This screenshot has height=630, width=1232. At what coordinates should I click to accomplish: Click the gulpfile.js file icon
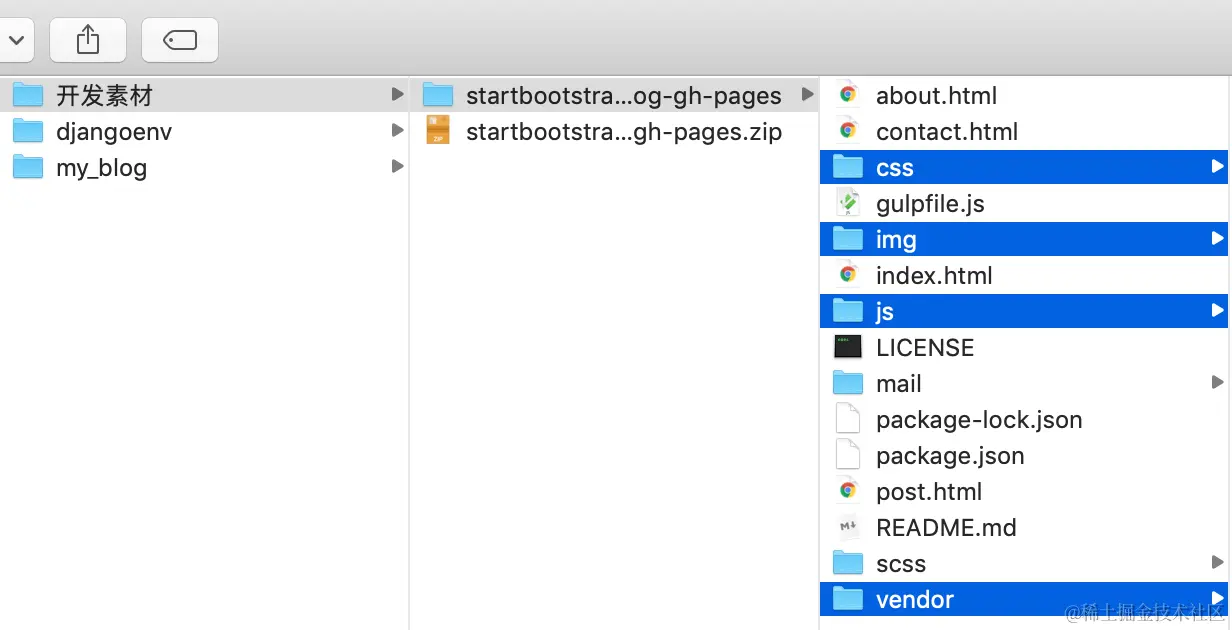[848, 203]
